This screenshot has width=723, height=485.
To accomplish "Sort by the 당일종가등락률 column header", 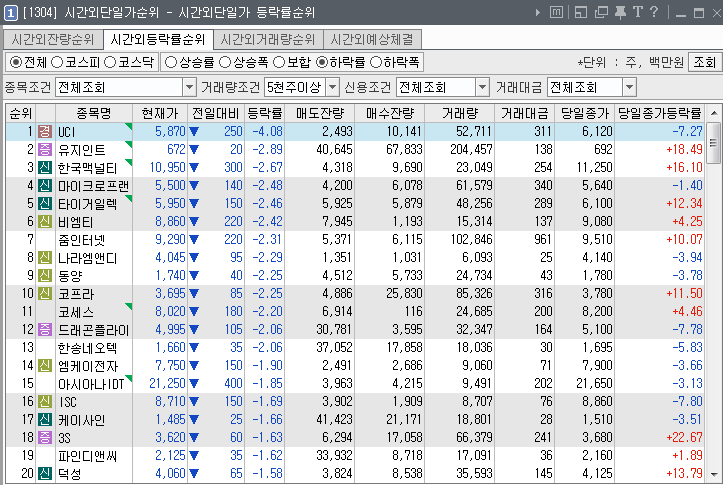I will (x=659, y=113).
